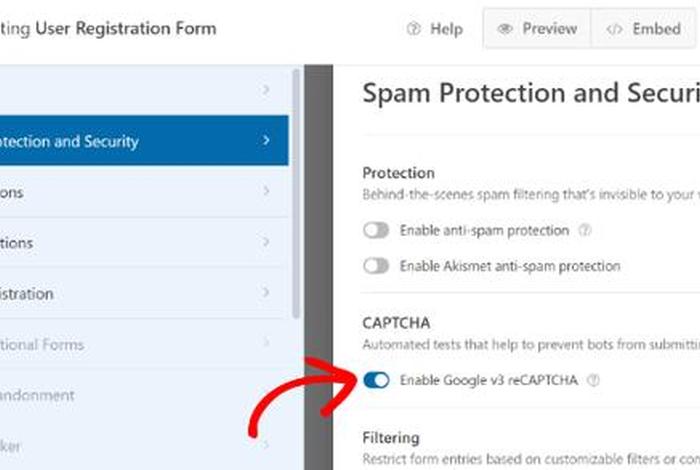Open the Spam Protection and Security tab
This screenshot has height=470, width=700.
tap(80, 141)
